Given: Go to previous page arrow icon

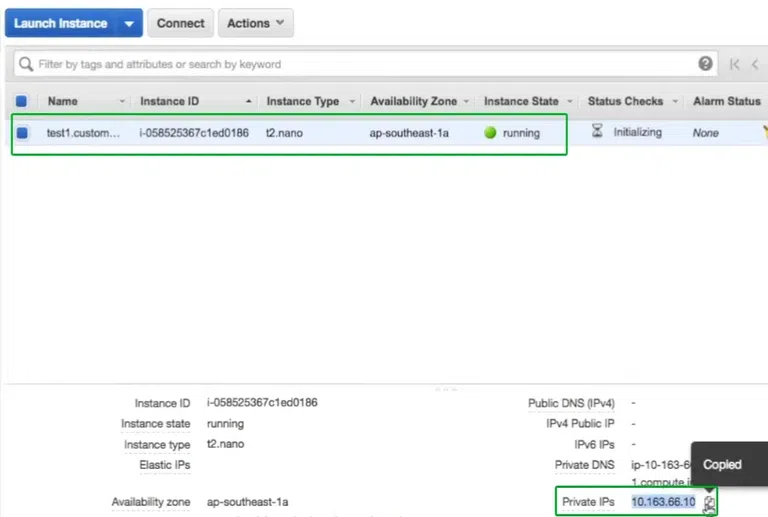Looking at the screenshot, I should 755,64.
